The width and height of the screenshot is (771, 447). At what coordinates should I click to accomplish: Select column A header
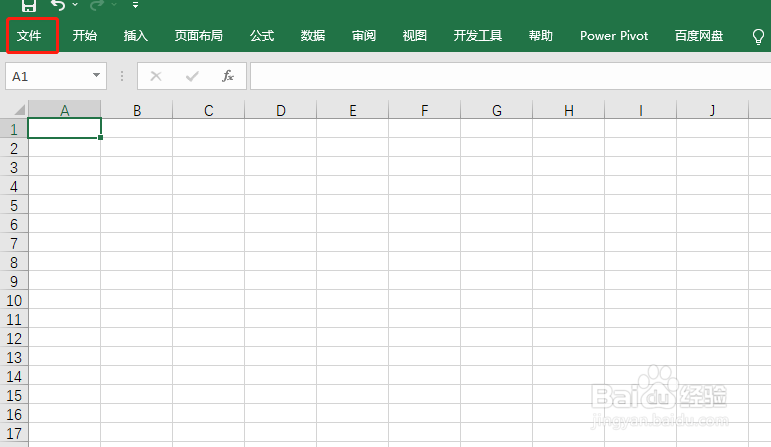coord(64,110)
